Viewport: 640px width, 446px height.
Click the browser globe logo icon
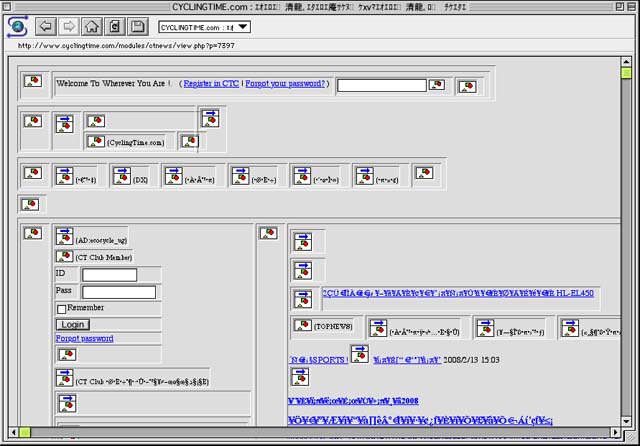click(18, 27)
